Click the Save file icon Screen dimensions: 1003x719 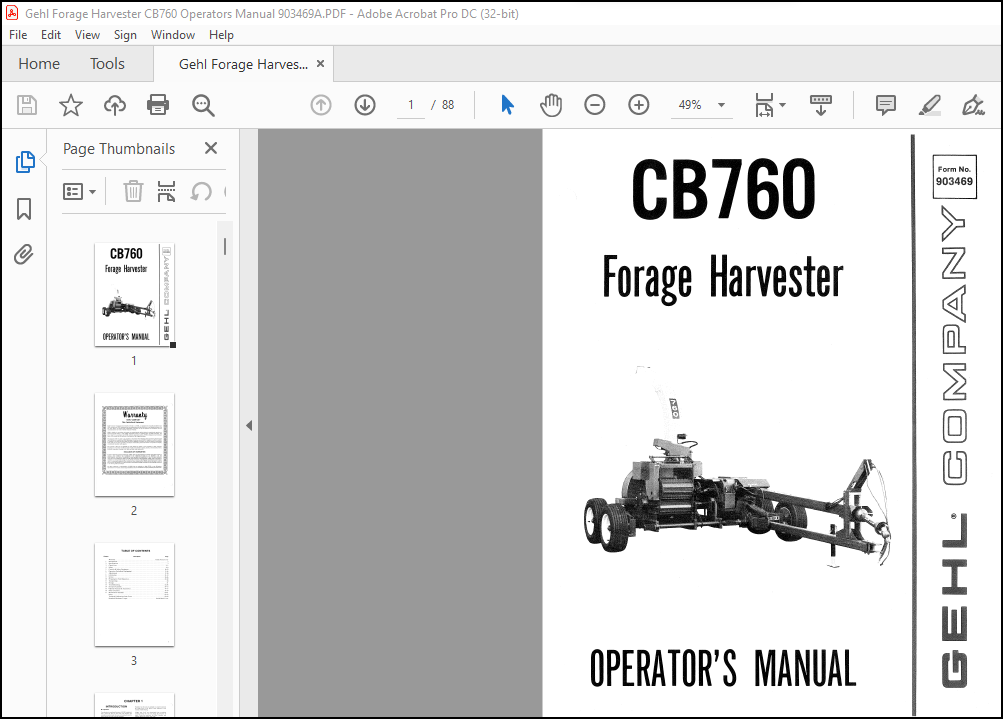(x=27, y=105)
